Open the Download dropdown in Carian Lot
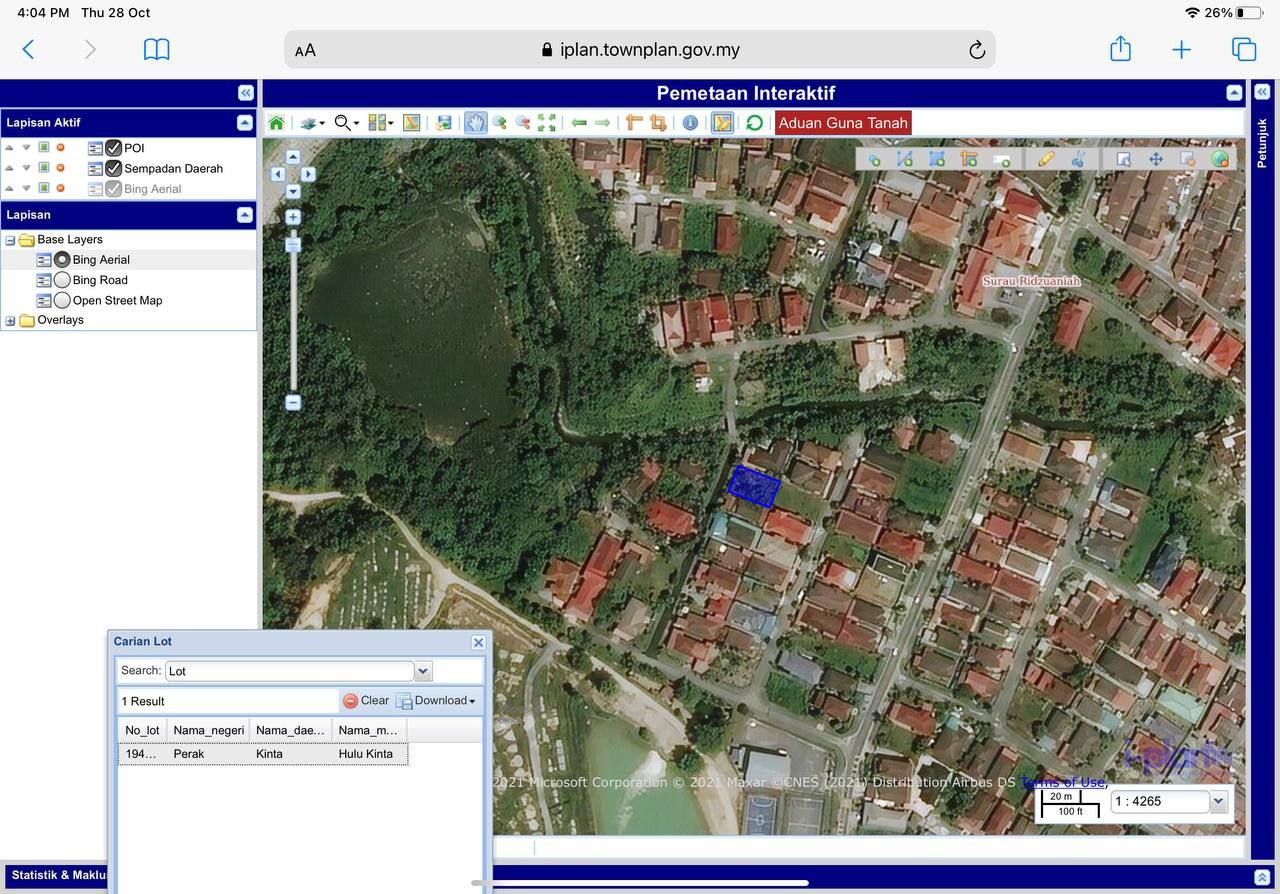 (x=437, y=701)
